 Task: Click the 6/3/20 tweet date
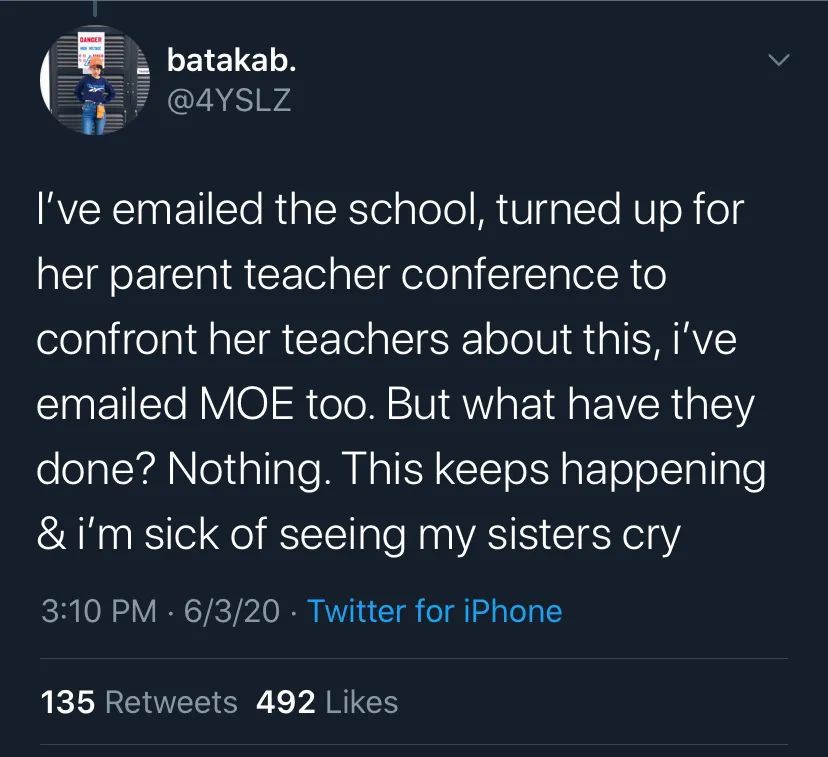pos(233,611)
